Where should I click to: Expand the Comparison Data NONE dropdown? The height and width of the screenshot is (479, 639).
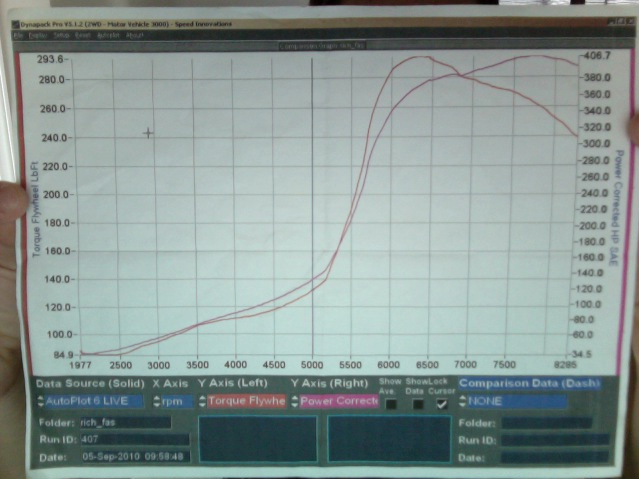512,402
